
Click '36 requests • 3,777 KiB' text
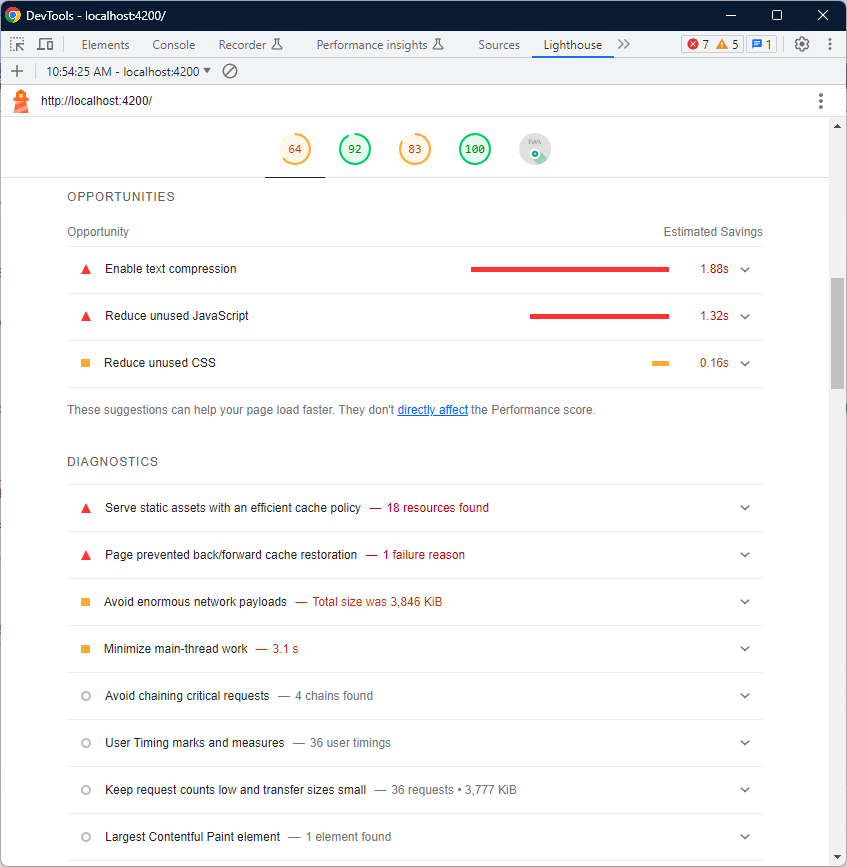point(454,790)
